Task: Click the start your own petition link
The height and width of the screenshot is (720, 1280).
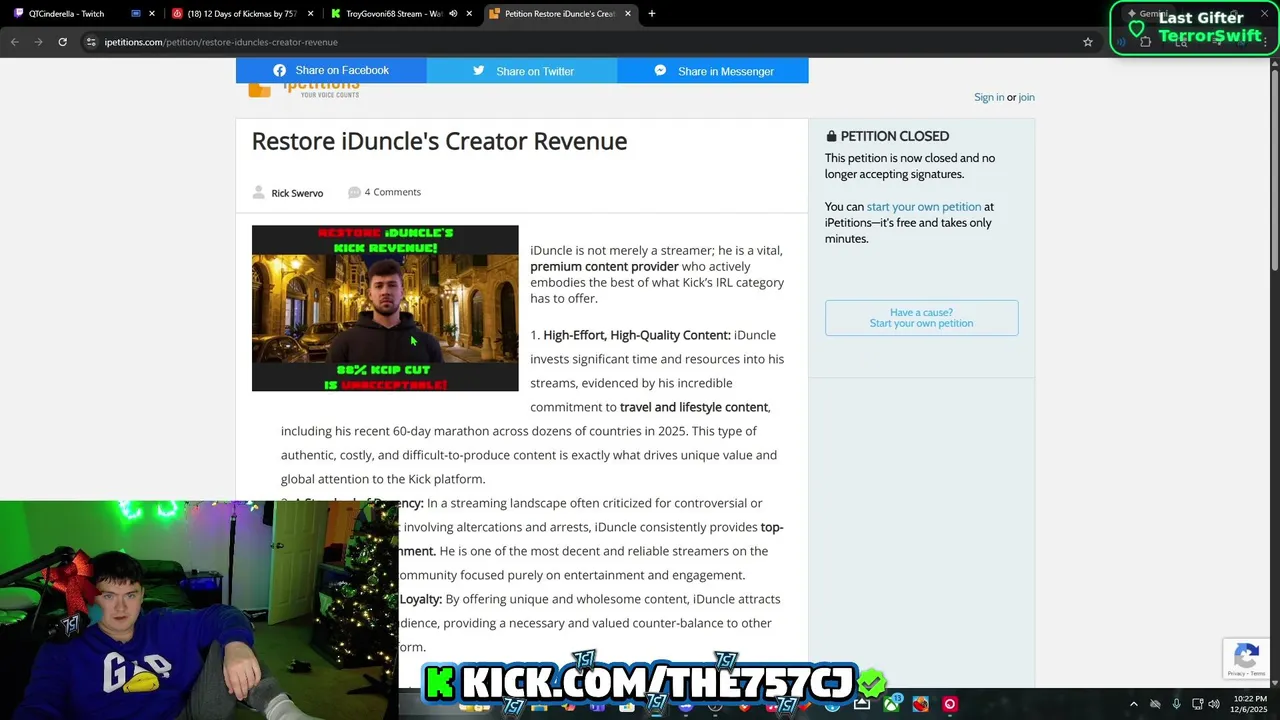Action: pyautogui.click(x=924, y=207)
